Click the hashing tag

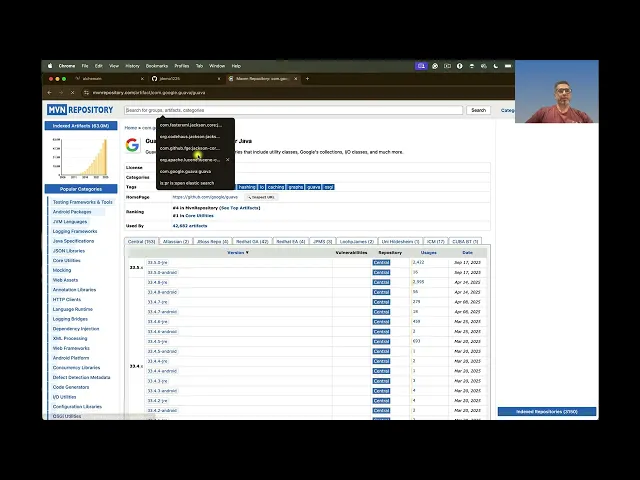point(247,187)
